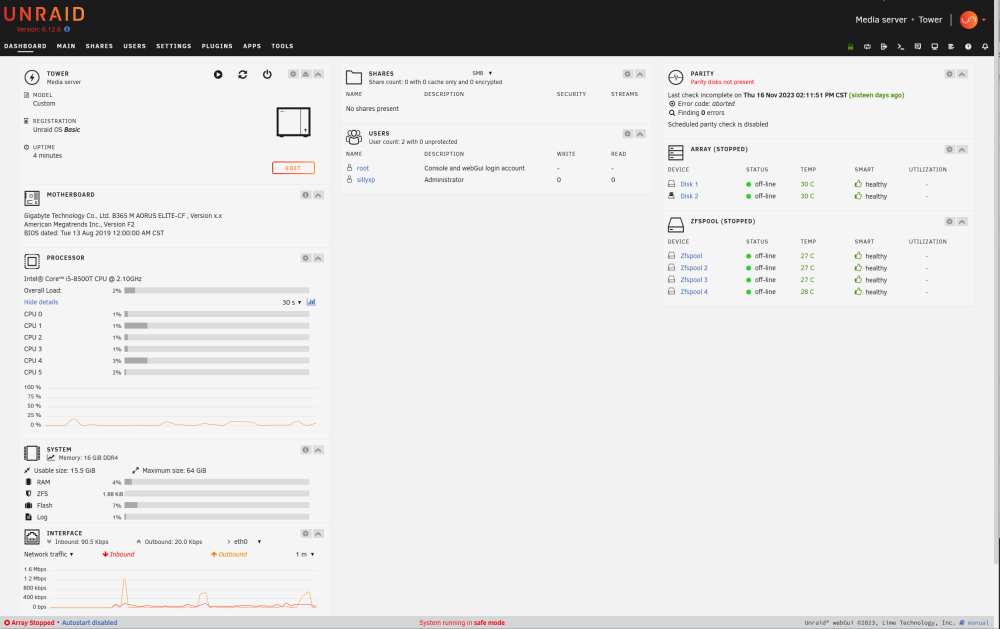Click the eject icon in the Tower panel
Viewport: 1000px width, 629px height.
tap(305, 74)
